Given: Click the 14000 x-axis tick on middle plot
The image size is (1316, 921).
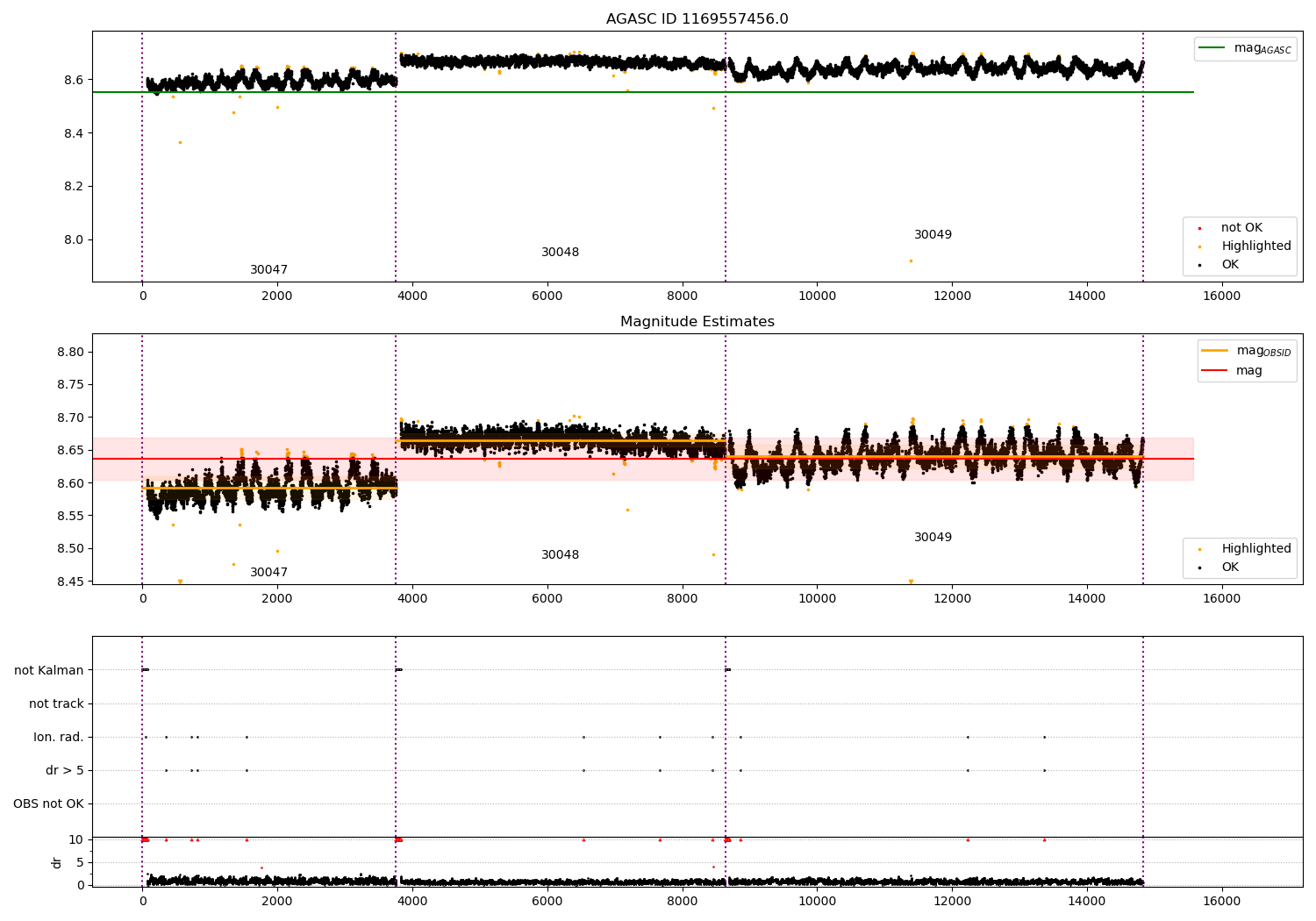Looking at the screenshot, I should [1087, 599].
